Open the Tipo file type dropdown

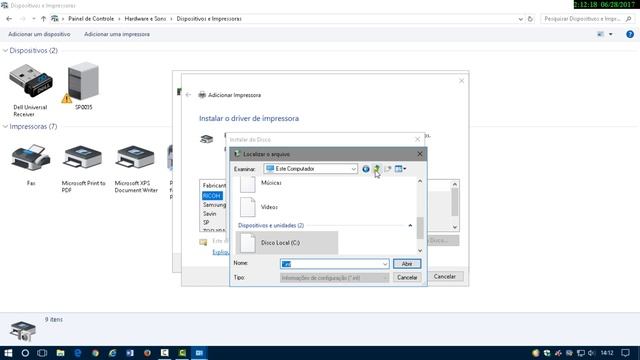[334, 278]
